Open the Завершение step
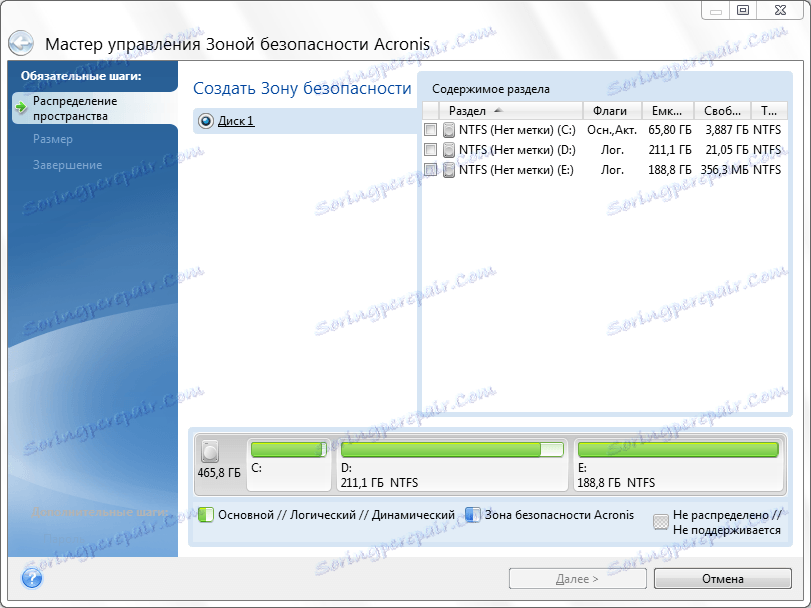The height and width of the screenshot is (608, 811). pyautogui.click(x=67, y=165)
